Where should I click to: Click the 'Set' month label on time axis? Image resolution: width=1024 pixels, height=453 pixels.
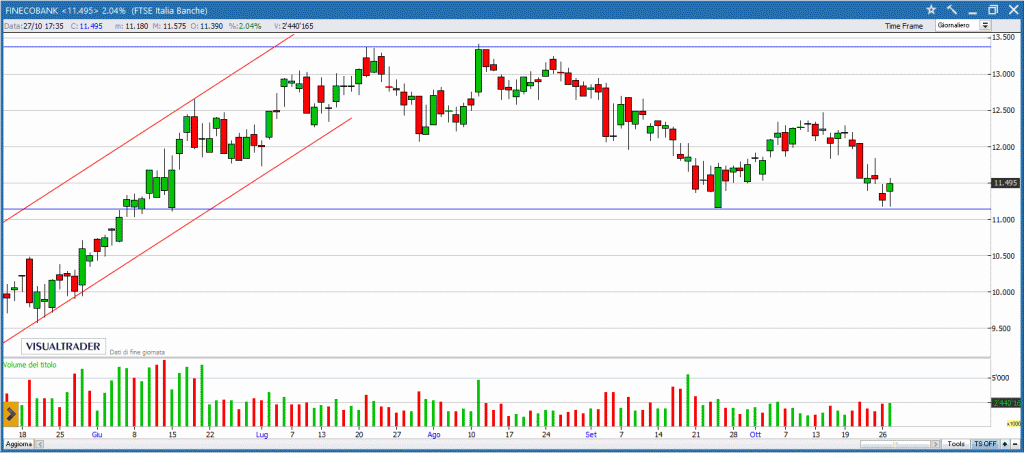point(591,434)
